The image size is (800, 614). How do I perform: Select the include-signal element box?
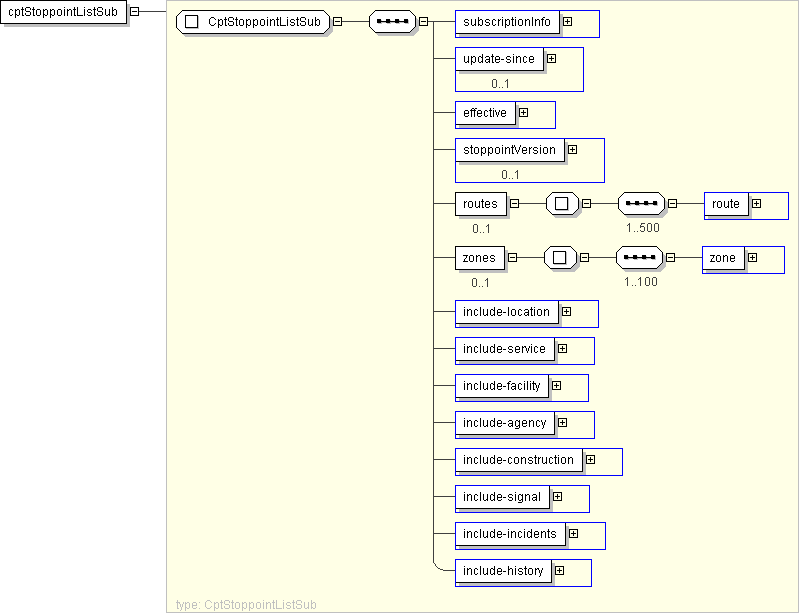point(502,497)
